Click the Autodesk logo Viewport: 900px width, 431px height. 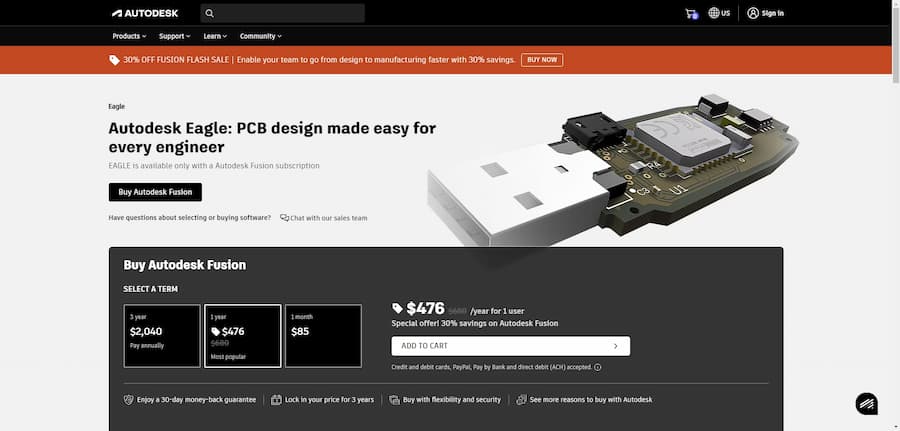(145, 13)
